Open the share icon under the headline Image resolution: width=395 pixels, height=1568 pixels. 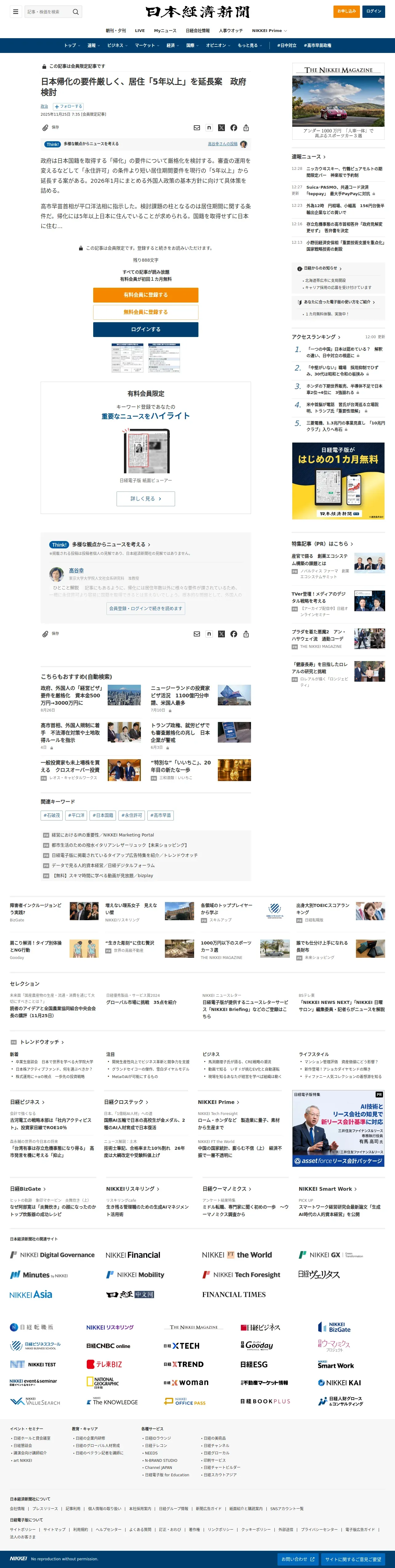246,128
